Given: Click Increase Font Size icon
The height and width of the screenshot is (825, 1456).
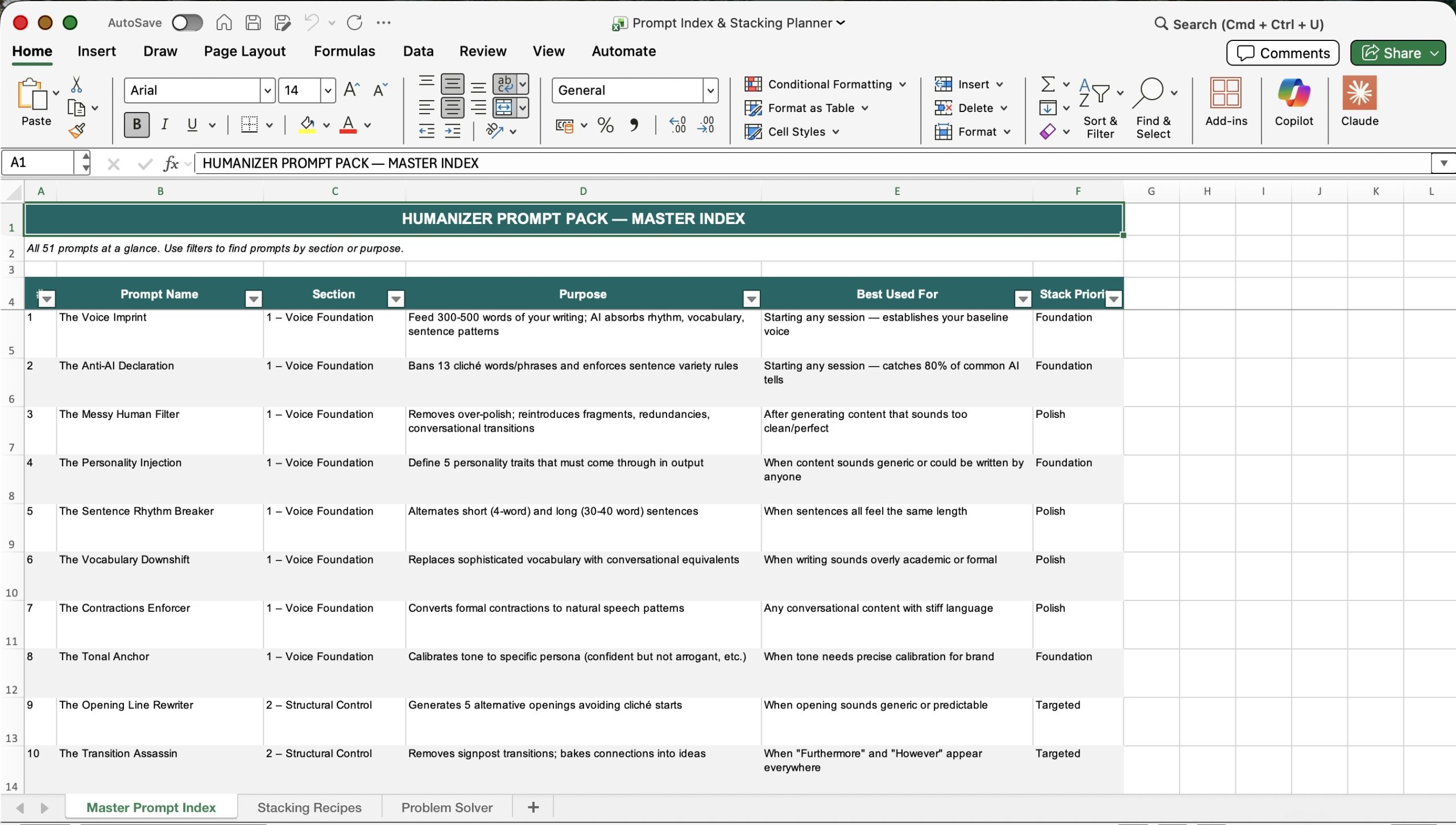Looking at the screenshot, I should click(351, 90).
